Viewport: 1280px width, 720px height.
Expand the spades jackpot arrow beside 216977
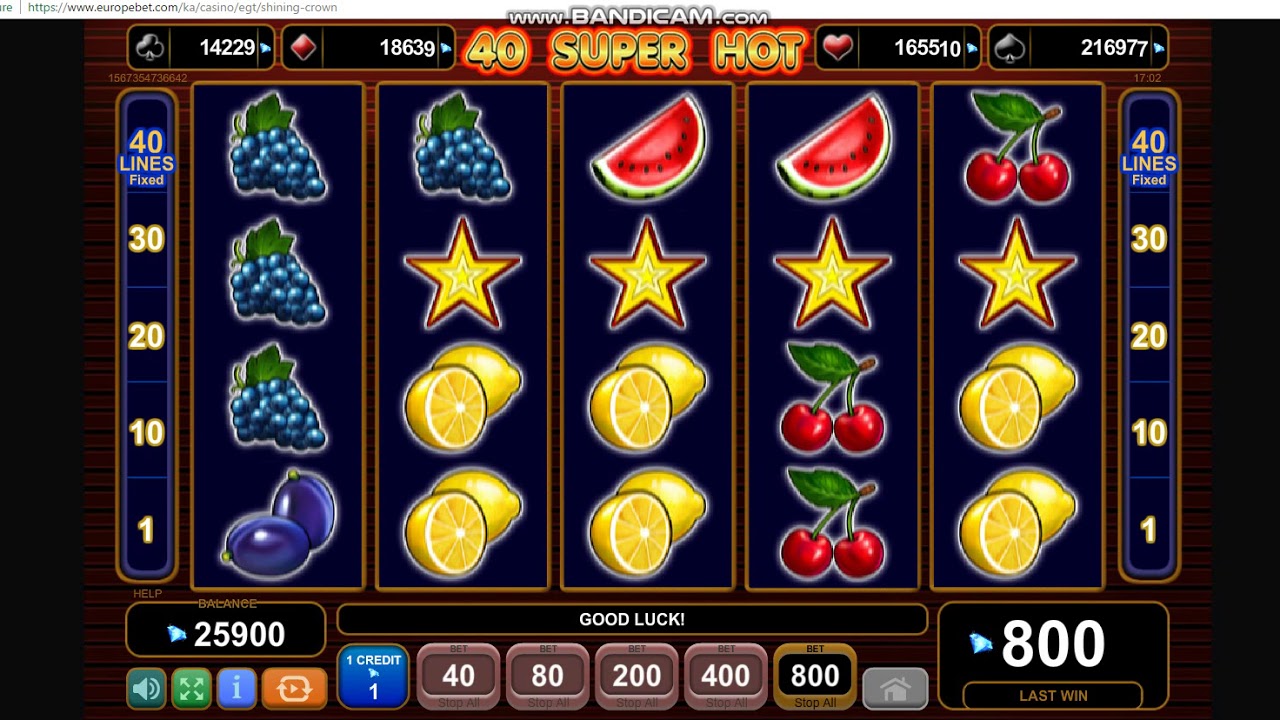tap(1158, 47)
